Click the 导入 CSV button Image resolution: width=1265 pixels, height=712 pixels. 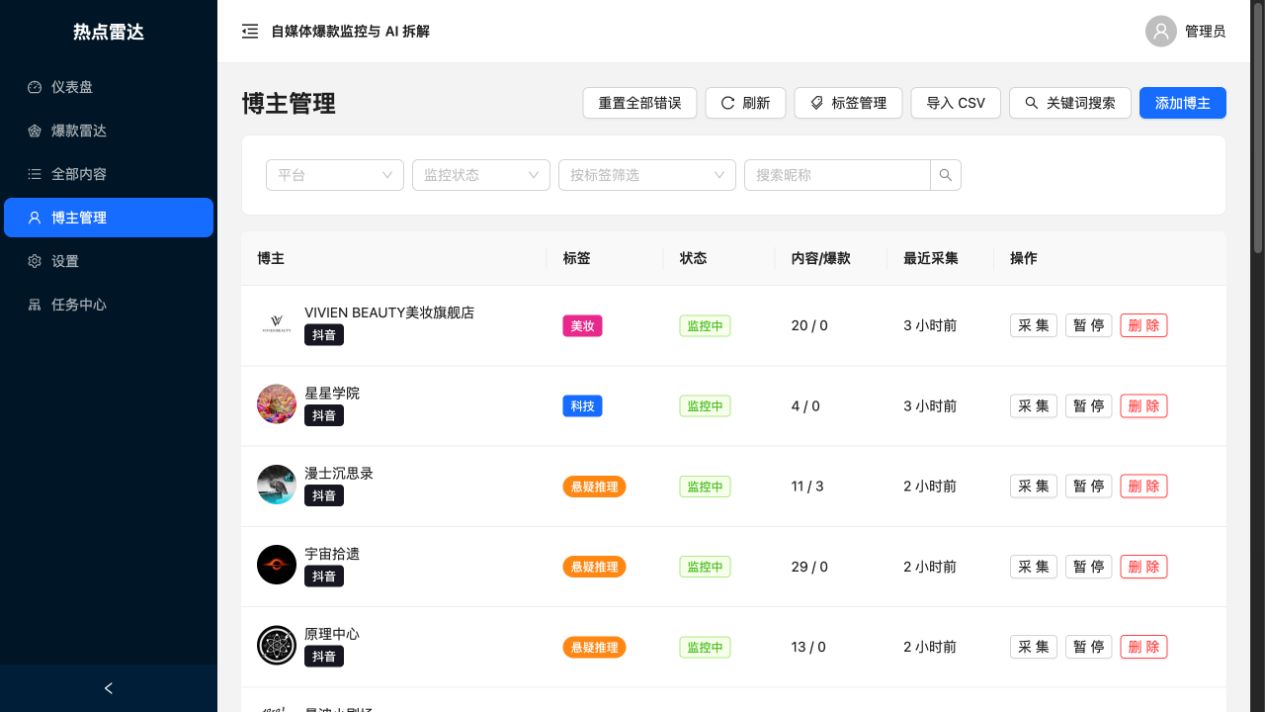tap(955, 103)
